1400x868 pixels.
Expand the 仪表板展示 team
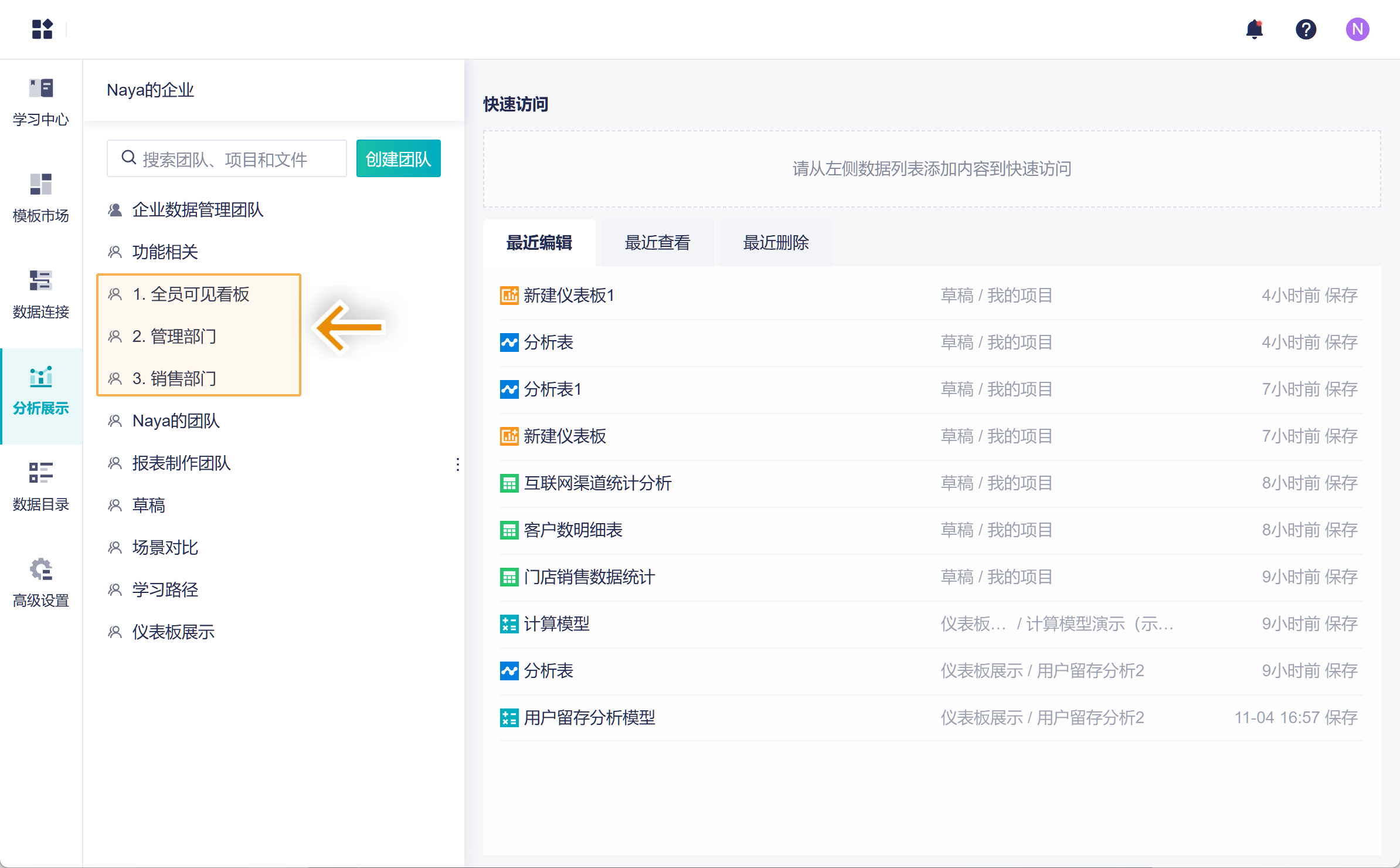tap(173, 632)
